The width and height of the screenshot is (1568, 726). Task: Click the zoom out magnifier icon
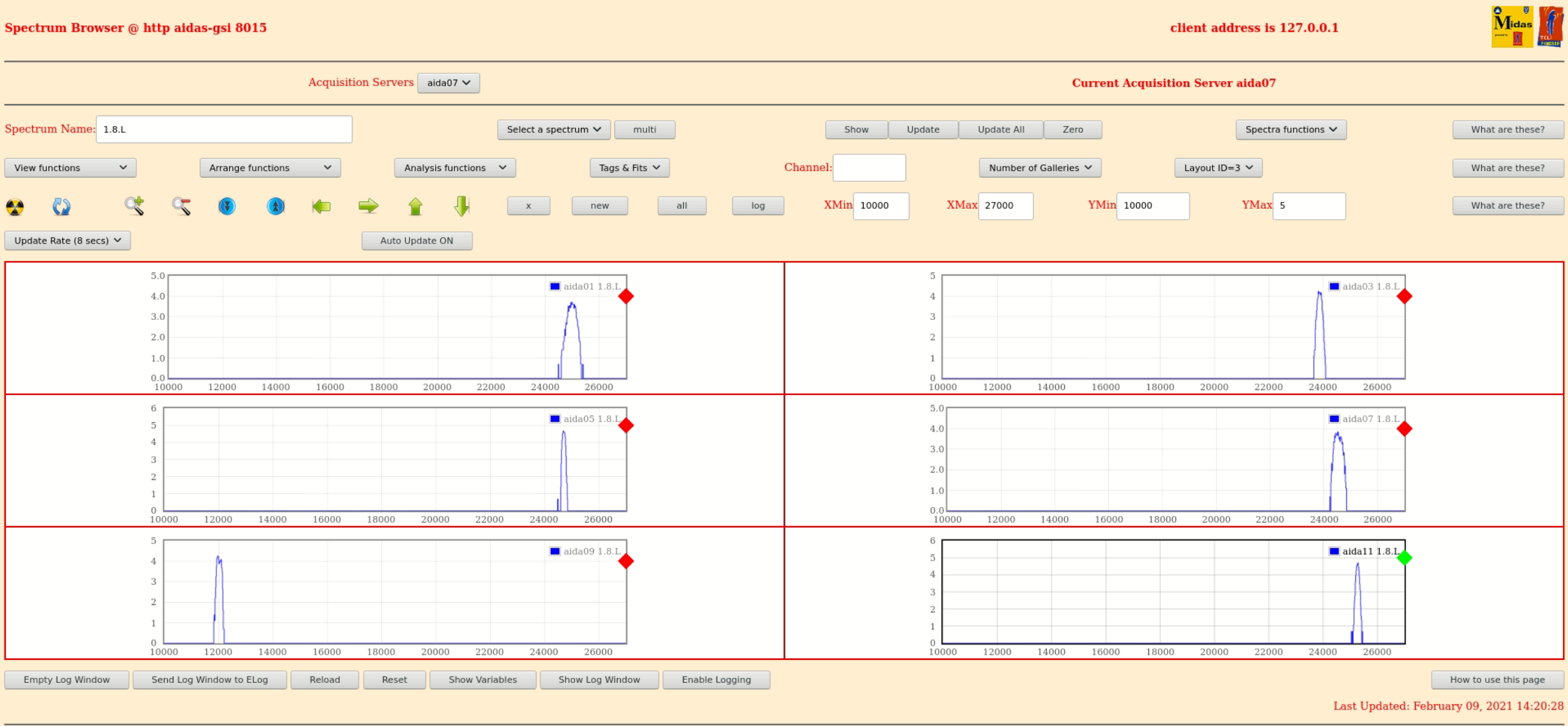click(x=181, y=206)
